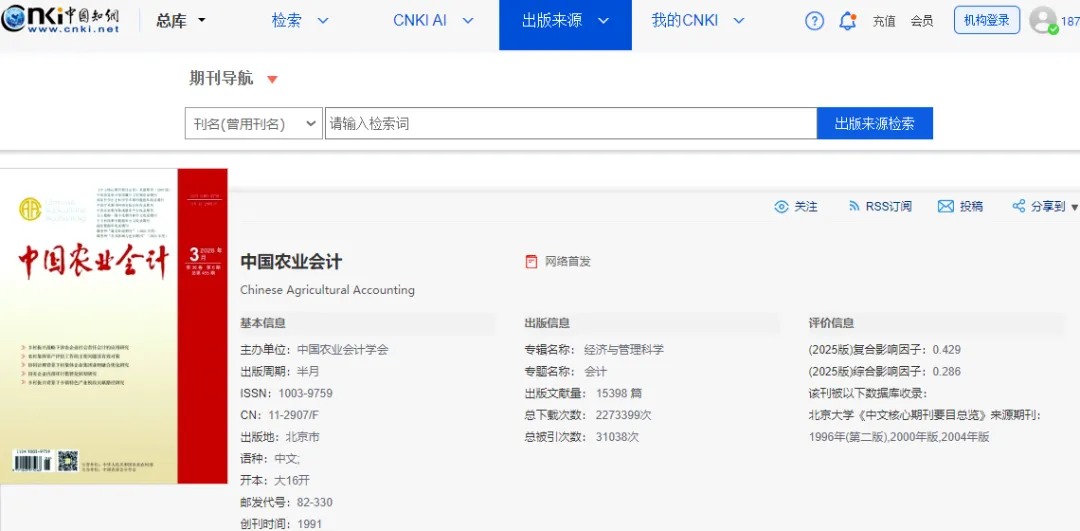This screenshot has width=1080, height=531.
Task: Click the 期刊导航 heading
Action: [221, 79]
